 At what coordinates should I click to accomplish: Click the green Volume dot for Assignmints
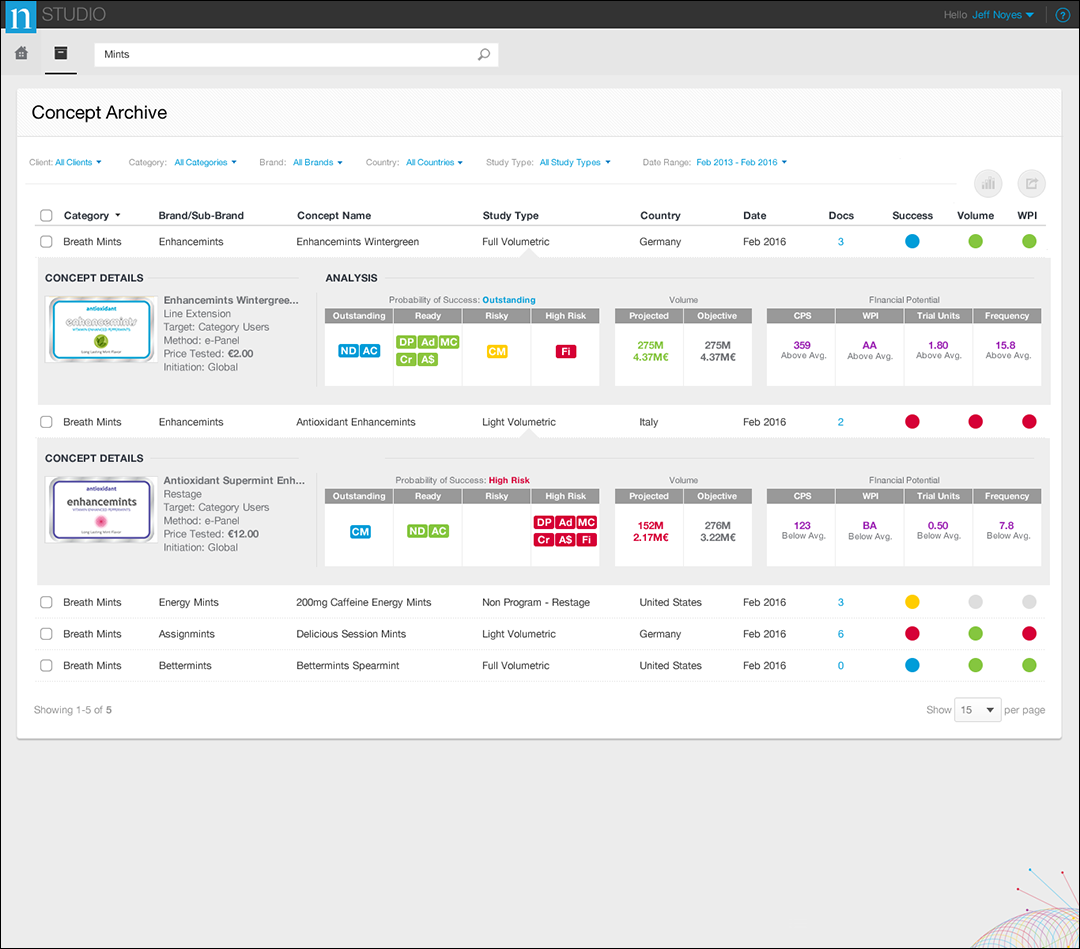click(x=975, y=634)
